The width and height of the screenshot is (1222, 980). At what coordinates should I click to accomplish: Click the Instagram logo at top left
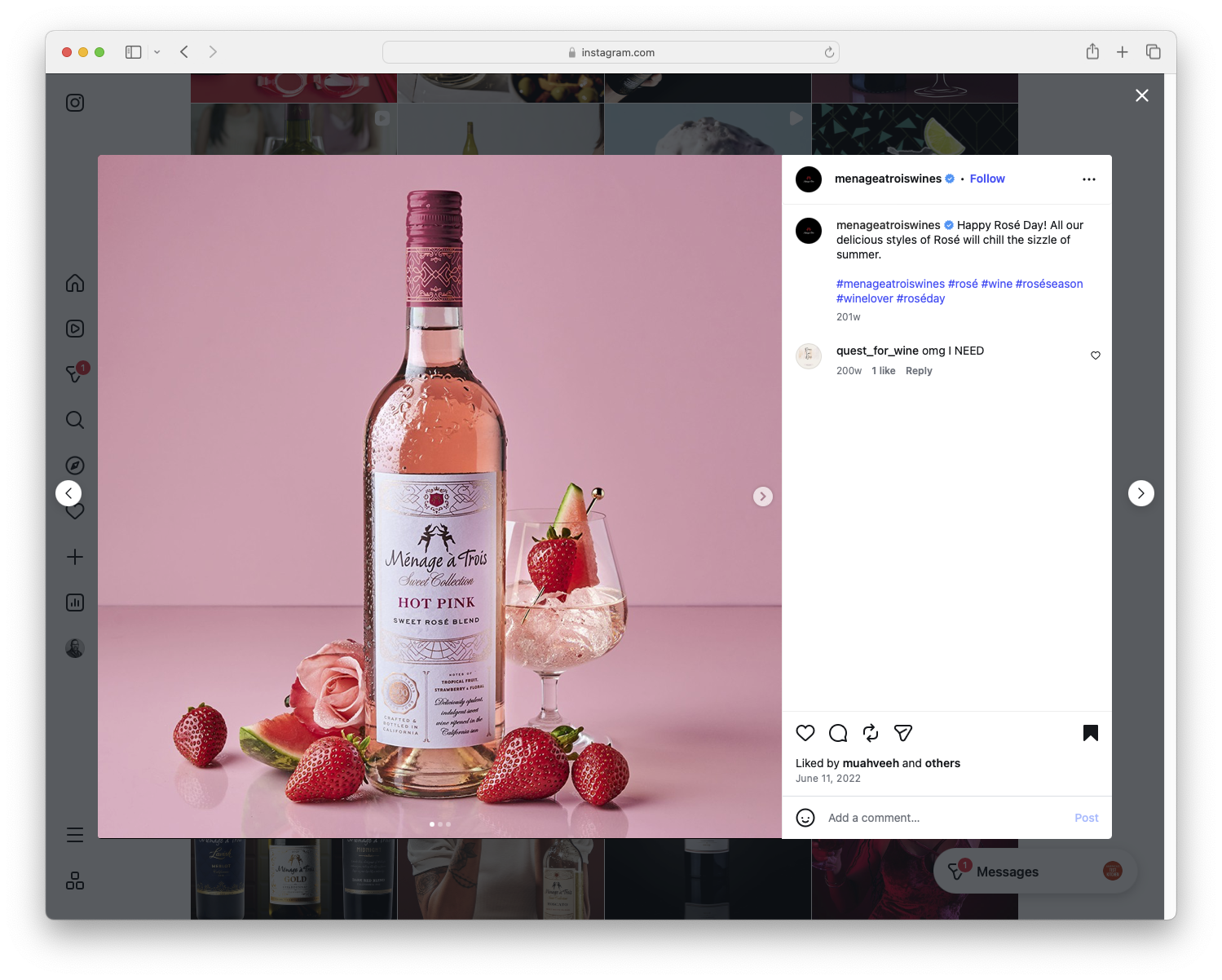click(x=74, y=103)
